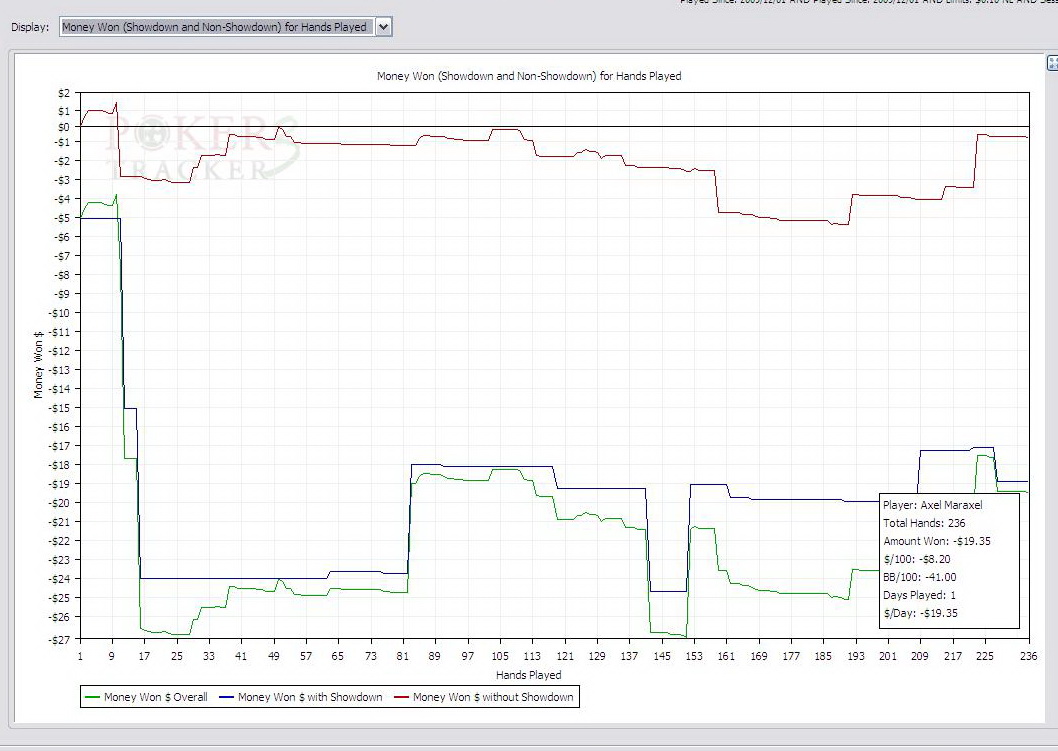Click the red without Showdown legend line

point(401,697)
